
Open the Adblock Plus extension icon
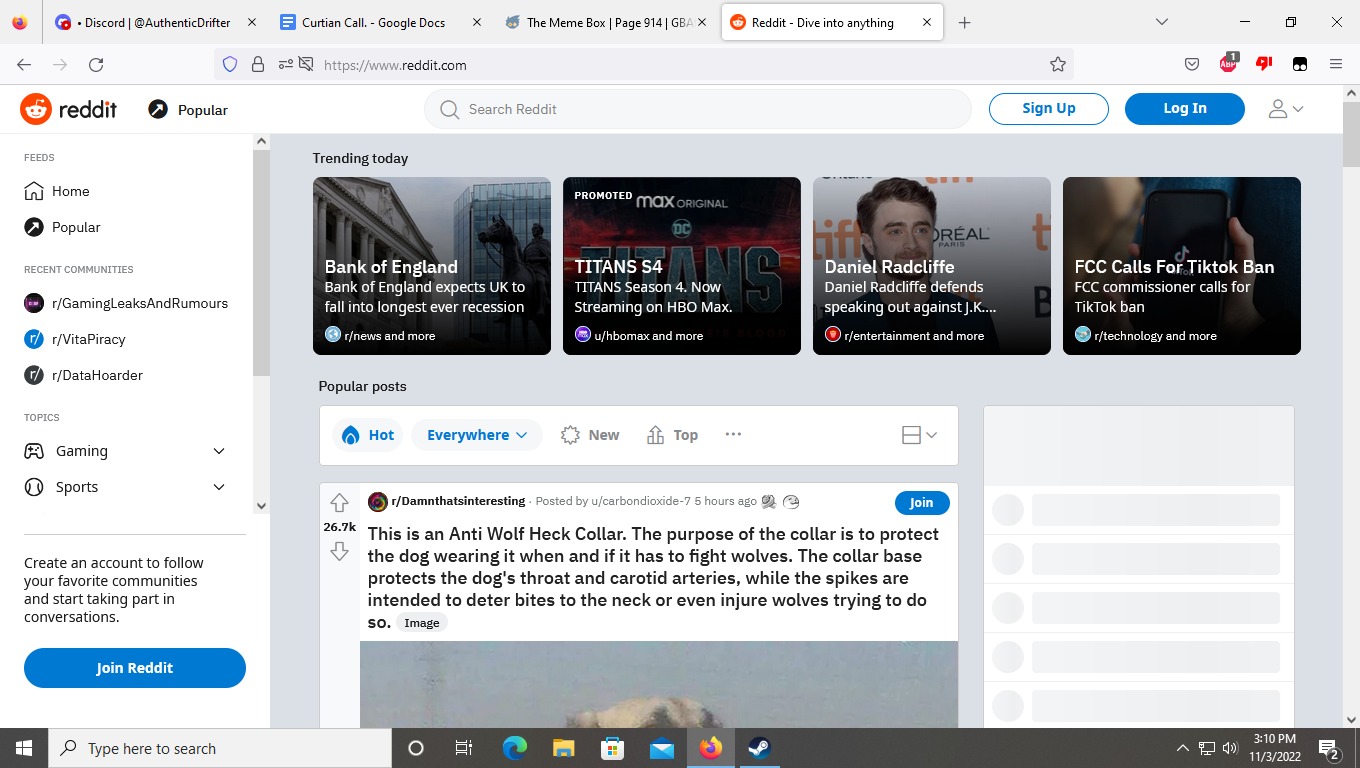point(1228,63)
